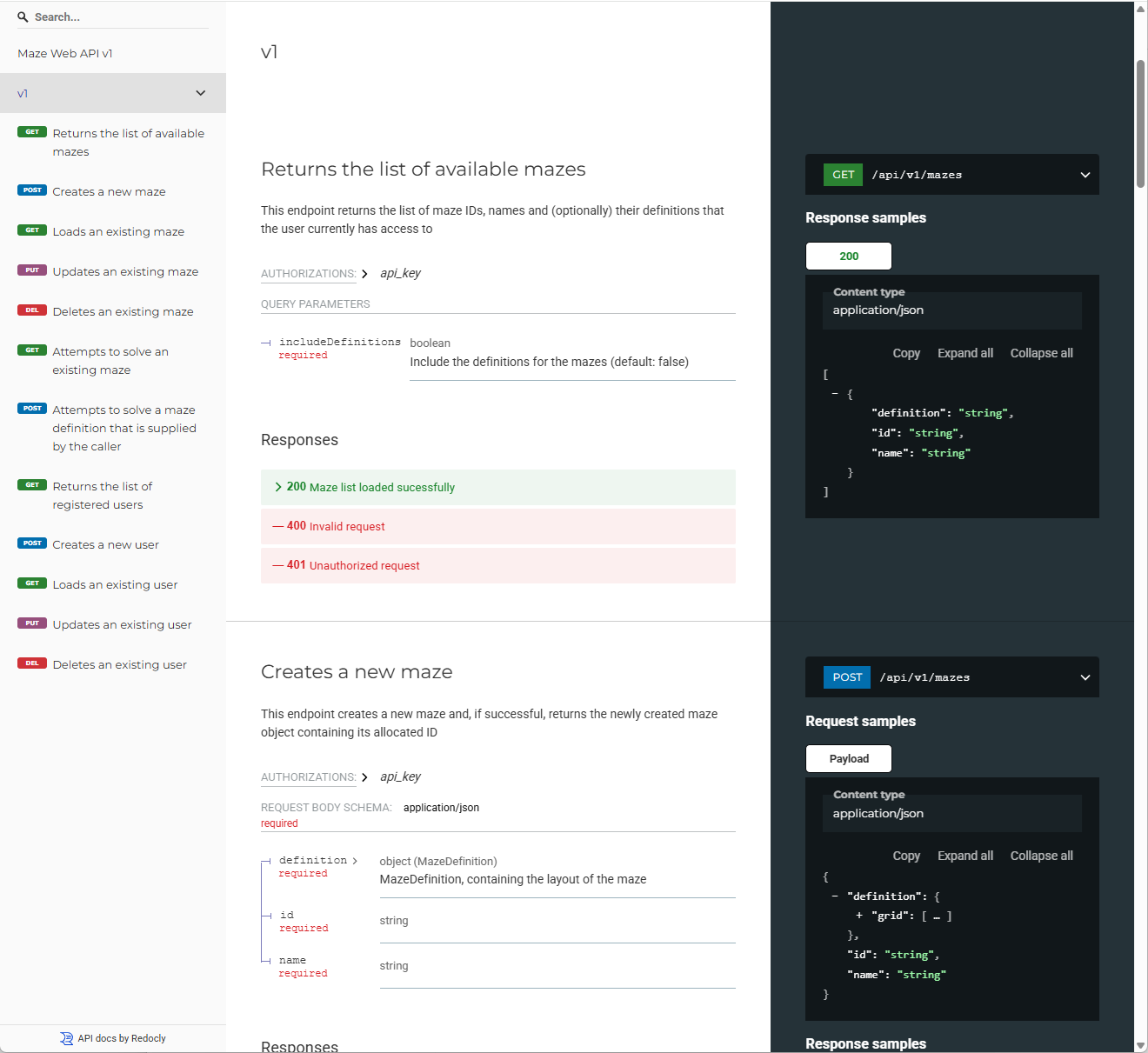Click the search magnifier icon
Image resolution: width=1148 pixels, height=1053 pixels.
coord(23,17)
